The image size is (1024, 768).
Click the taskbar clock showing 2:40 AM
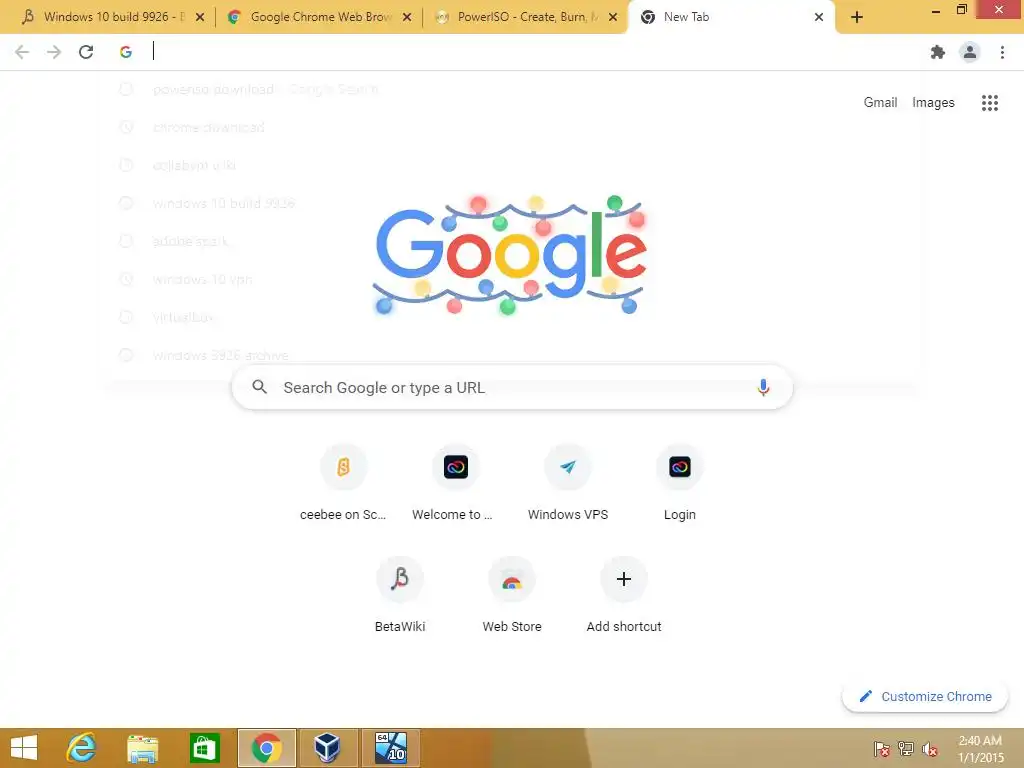tap(980, 749)
